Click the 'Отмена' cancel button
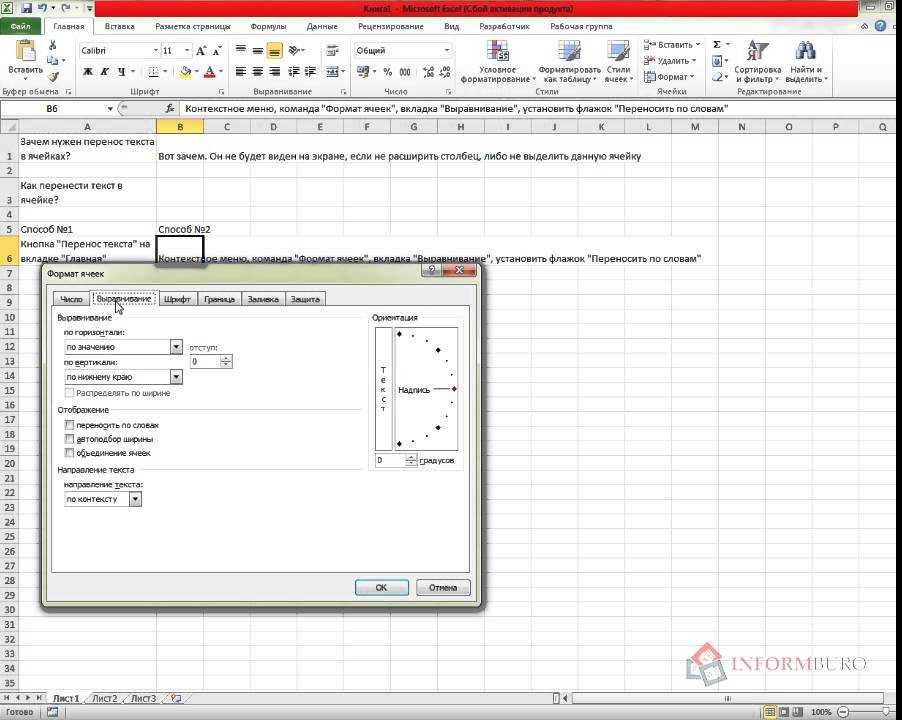Image resolution: width=902 pixels, height=720 pixels. click(443, 587)
